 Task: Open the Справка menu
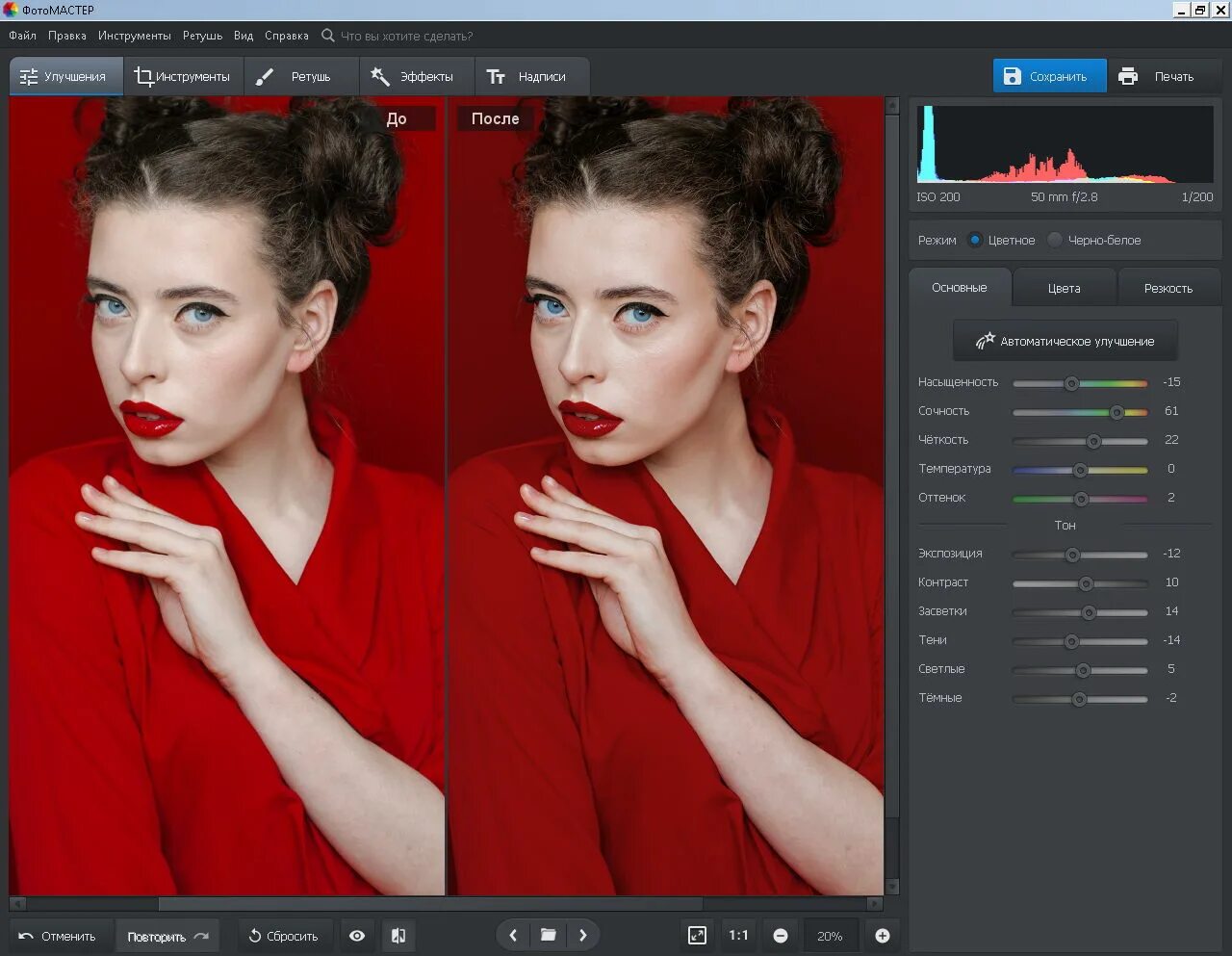coord(286,36)
